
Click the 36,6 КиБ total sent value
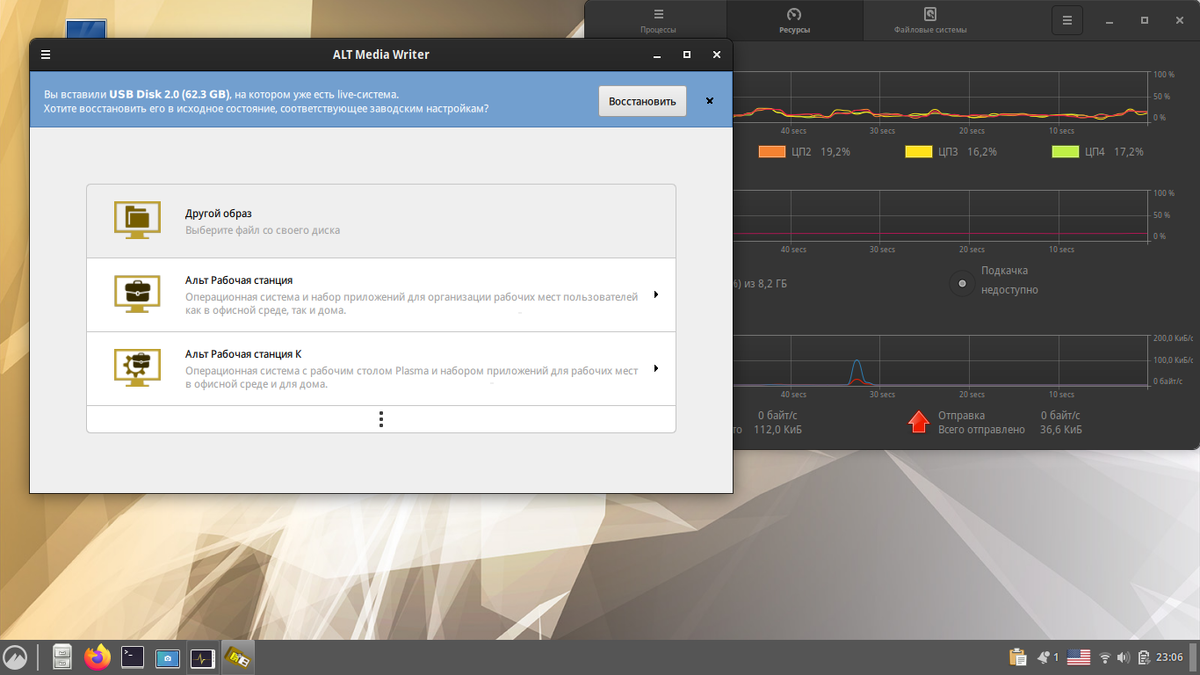pos(1059,429)
